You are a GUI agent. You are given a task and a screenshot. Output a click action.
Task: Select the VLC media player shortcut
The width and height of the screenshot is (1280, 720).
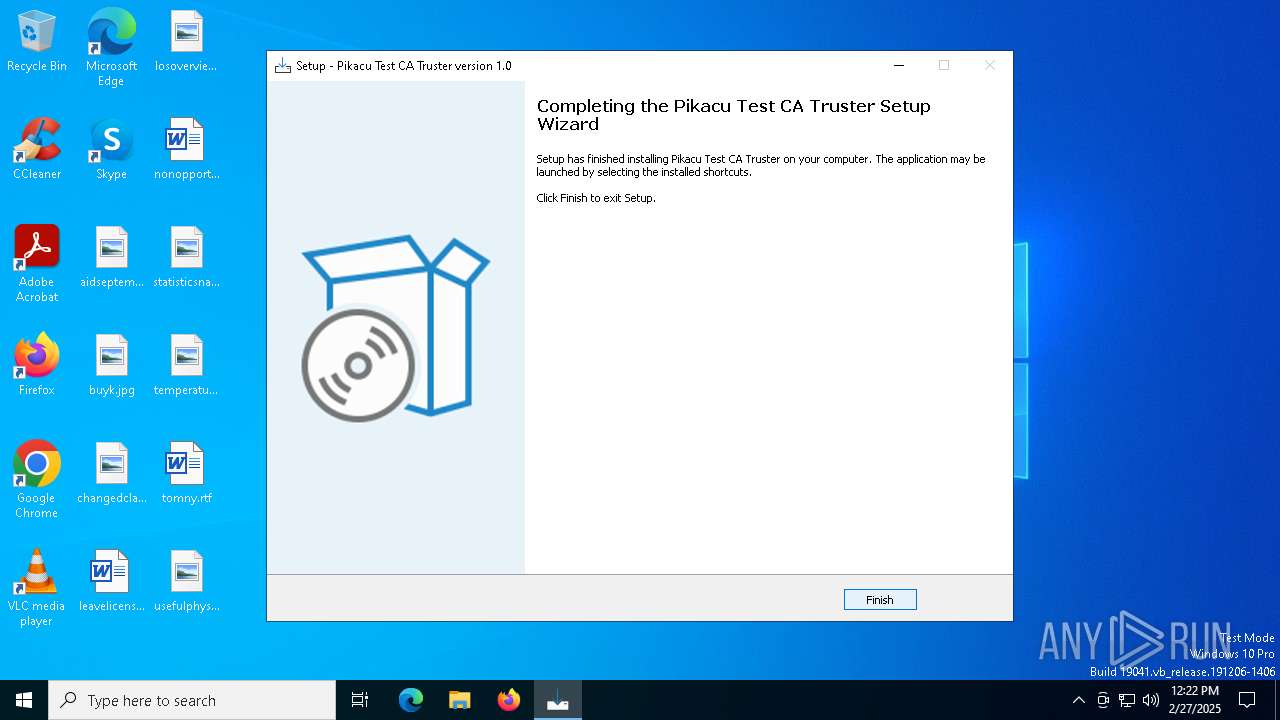tap(37, 588)
